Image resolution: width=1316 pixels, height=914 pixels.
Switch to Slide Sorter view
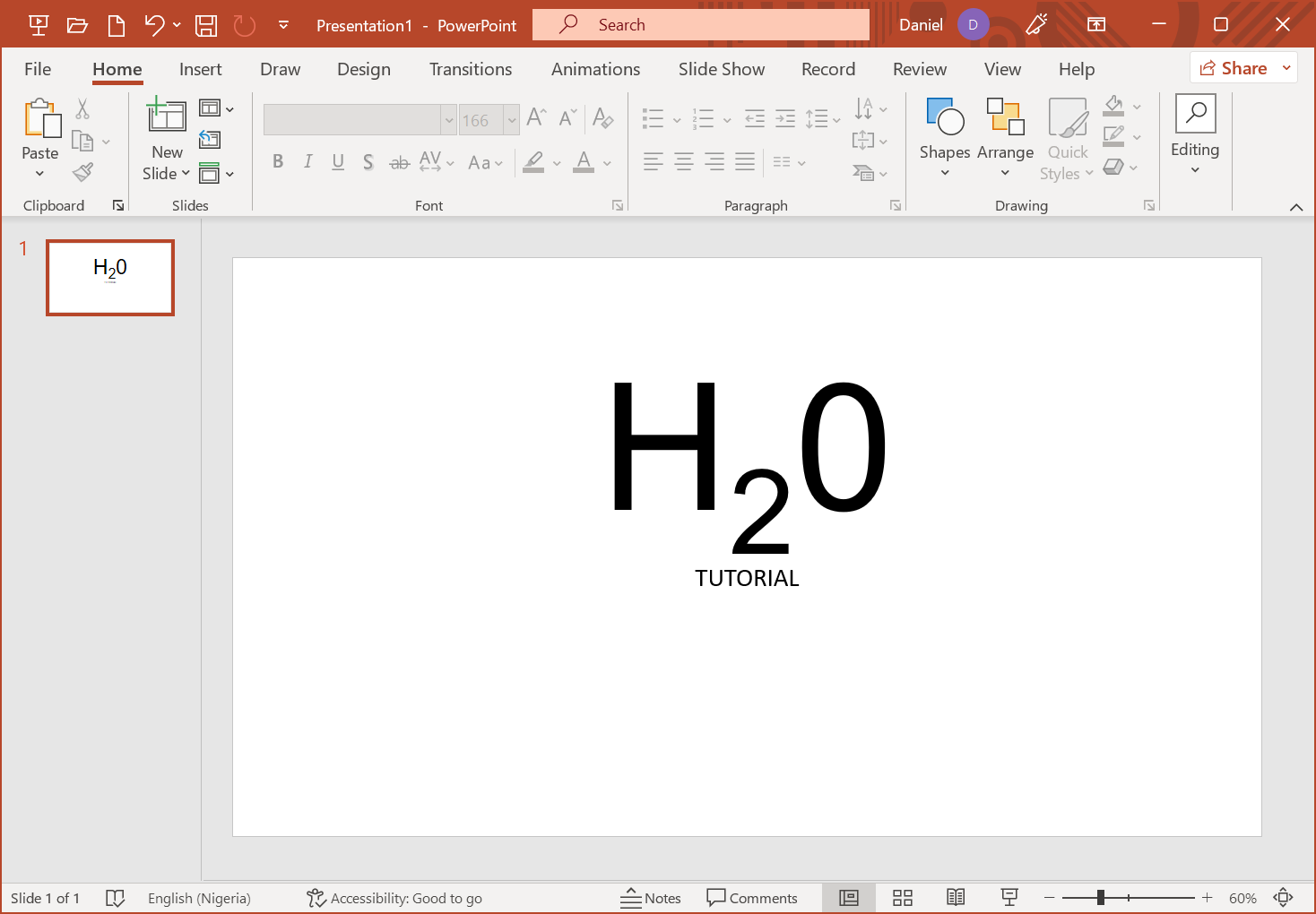[x=902, y=898]
